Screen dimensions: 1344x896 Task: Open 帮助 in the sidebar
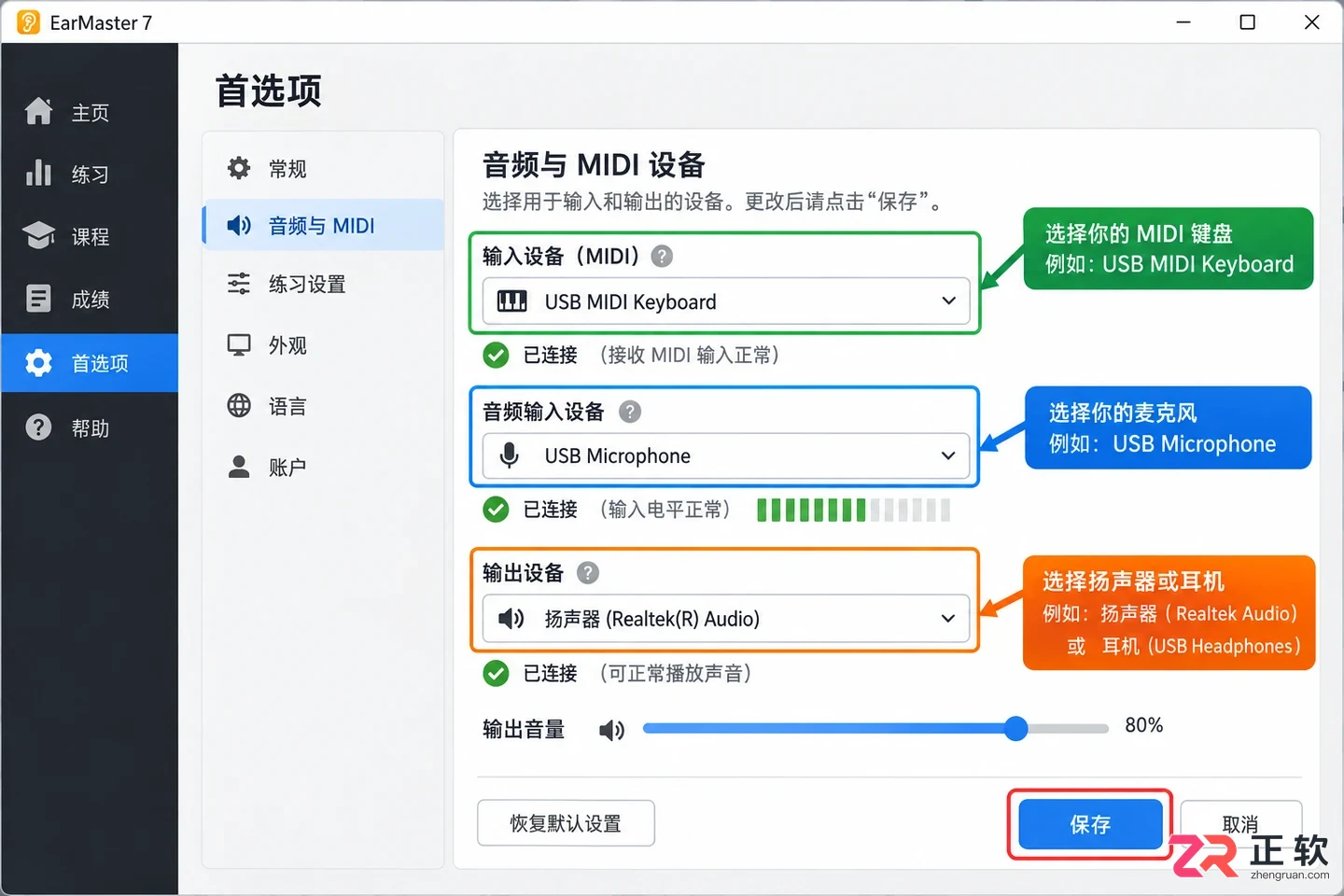[x=90, y=427]
